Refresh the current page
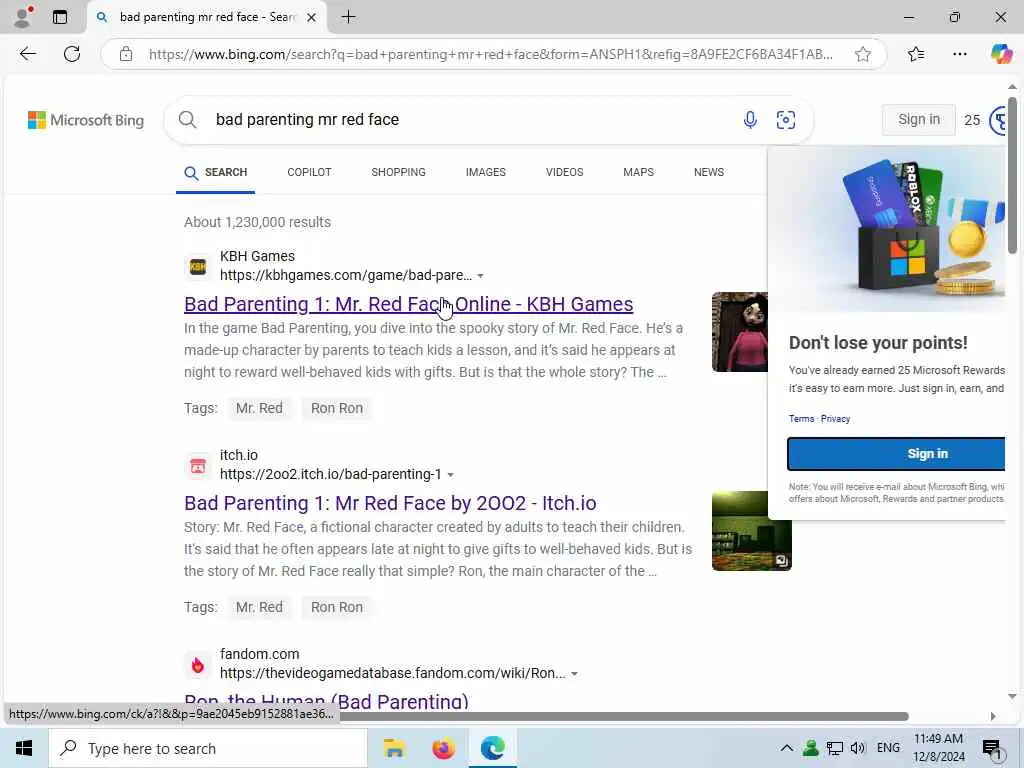The width and height of the screenshot is (1024, 768). pyautogui.click(x=72, y=54)
